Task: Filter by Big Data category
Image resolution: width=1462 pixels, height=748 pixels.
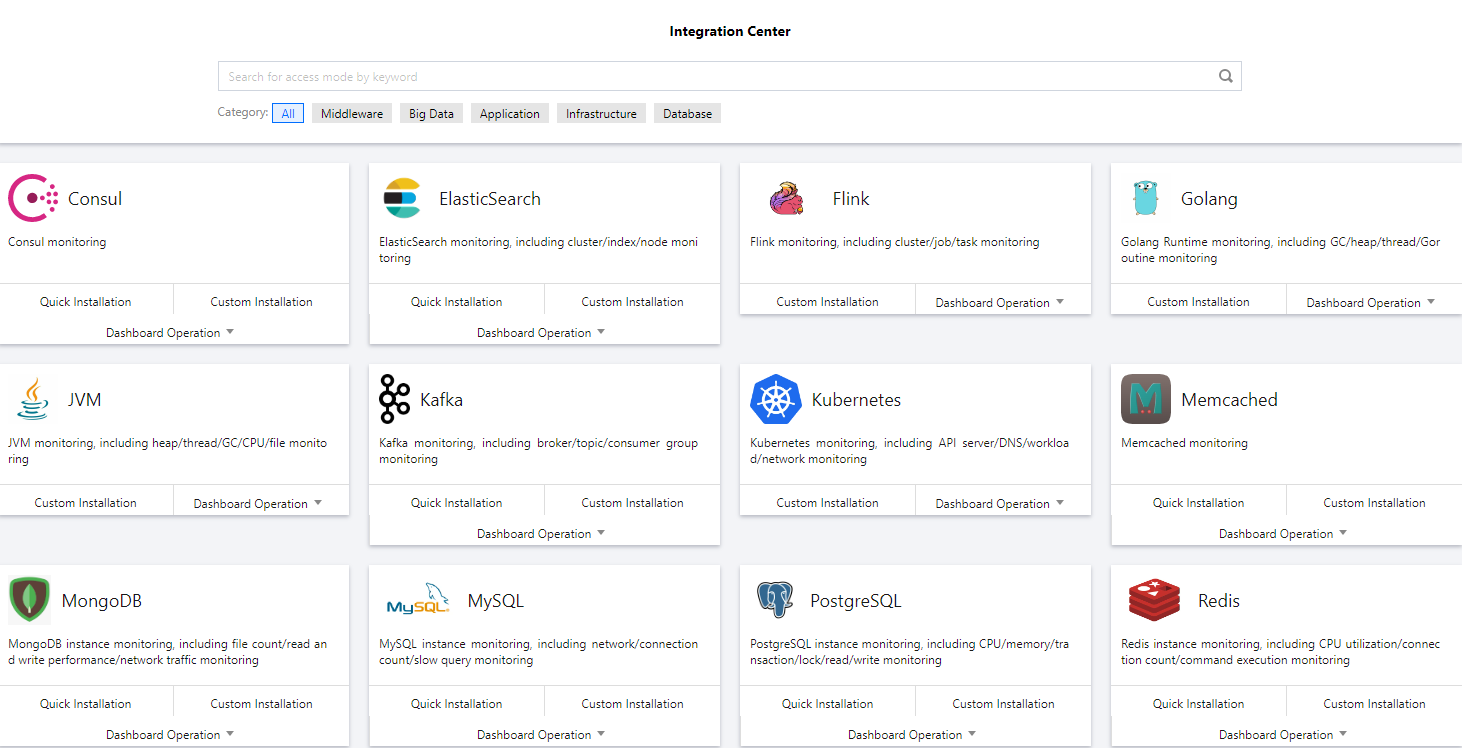Action: point(431,114)
